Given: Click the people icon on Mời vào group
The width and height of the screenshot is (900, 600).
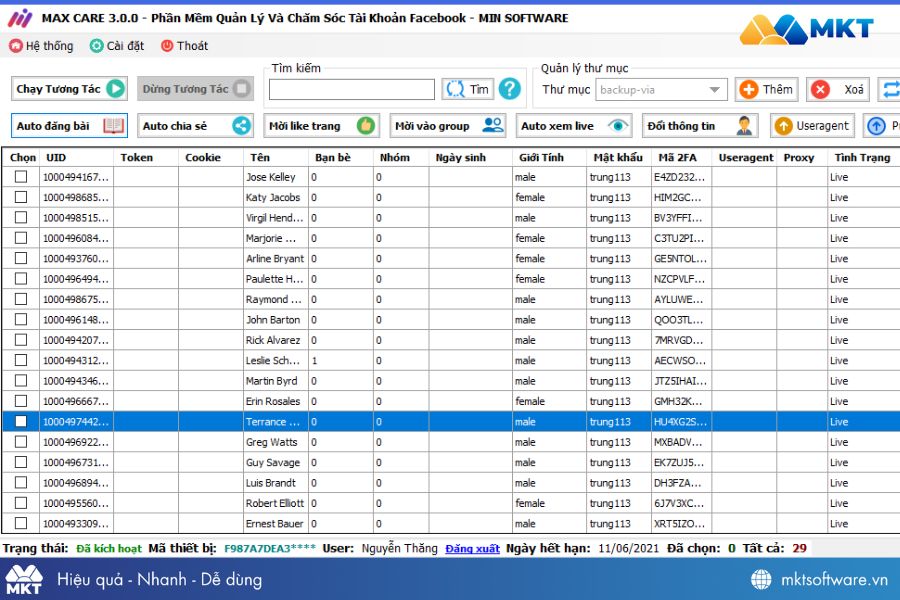Looking at the screenshot, I should (493, 125).
